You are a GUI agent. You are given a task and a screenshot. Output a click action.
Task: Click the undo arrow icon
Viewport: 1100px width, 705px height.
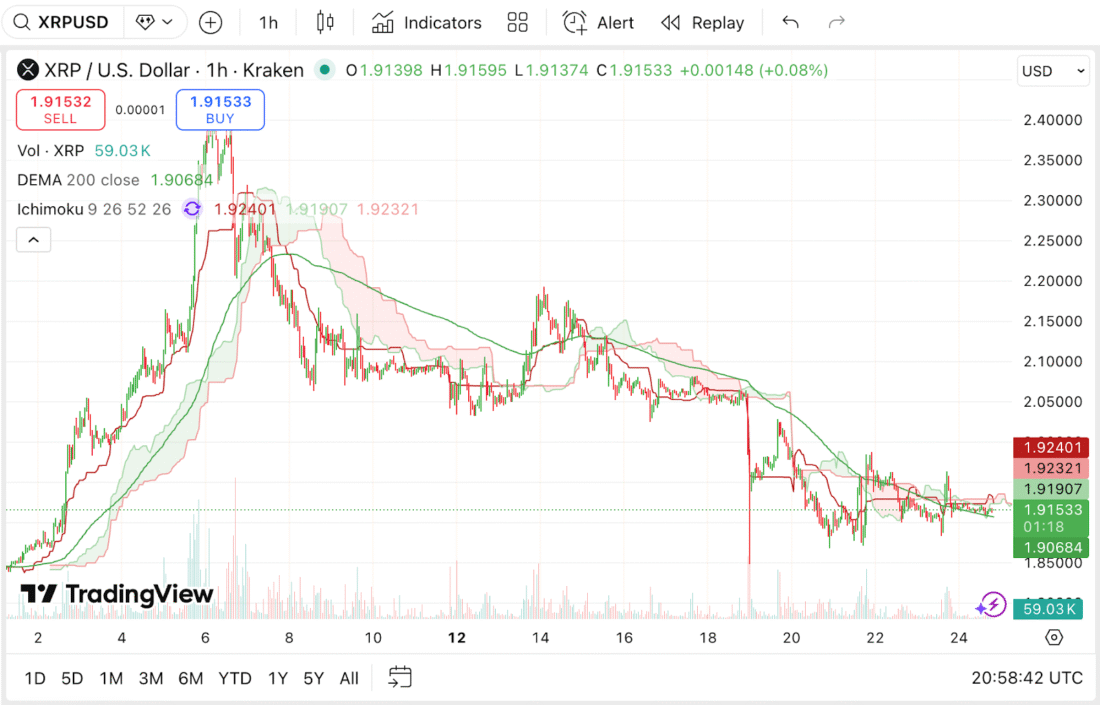[789, 22]
